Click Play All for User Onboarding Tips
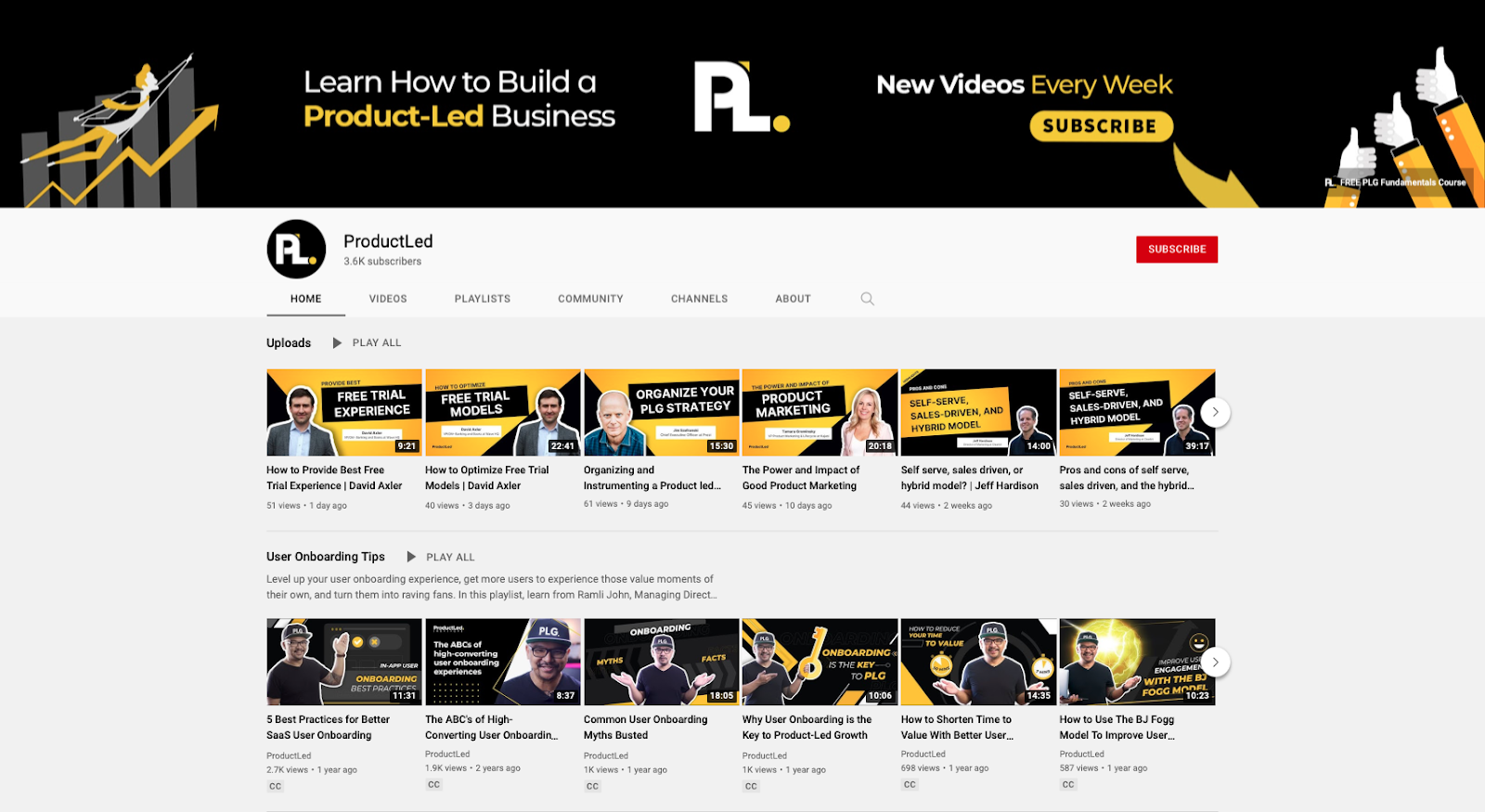Screen dimensions: 1485x812 (x=450, y=557)
